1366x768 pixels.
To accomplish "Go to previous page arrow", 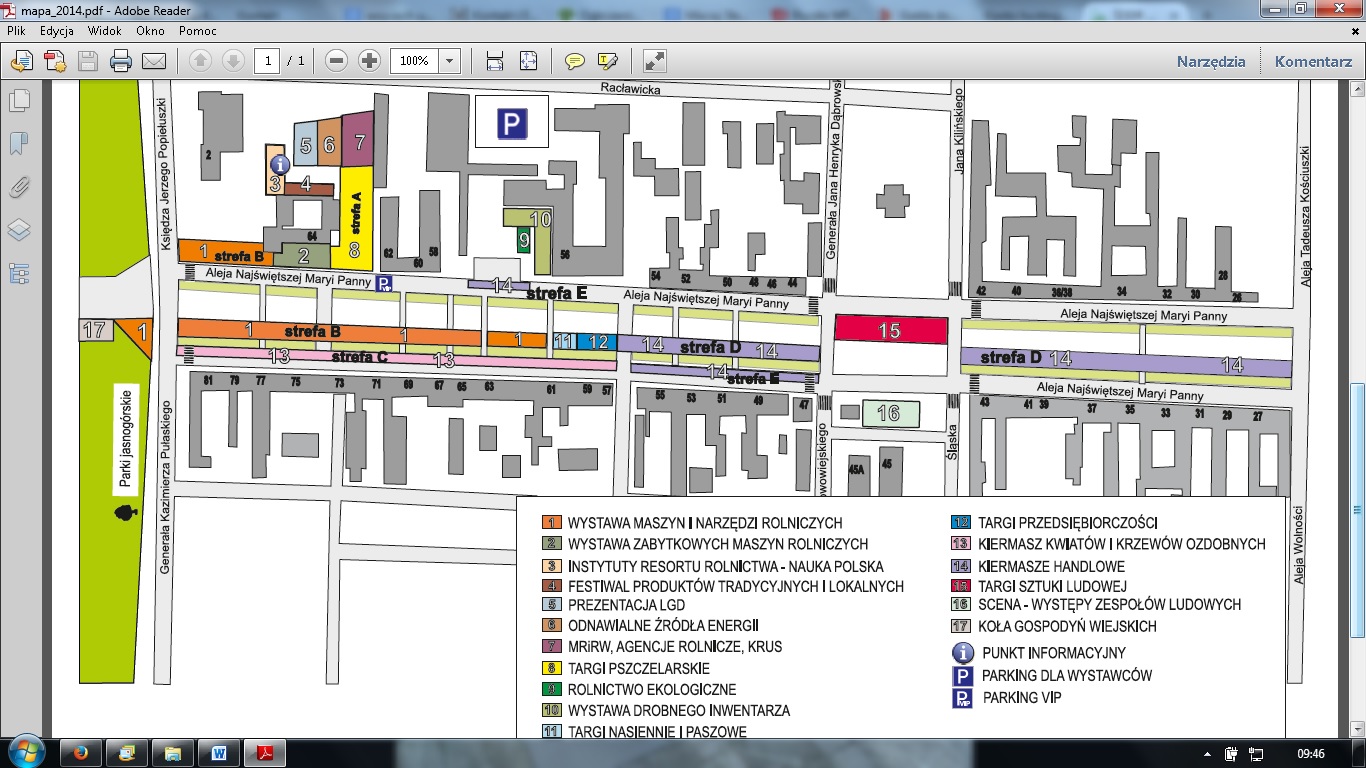I will [200, 61].
